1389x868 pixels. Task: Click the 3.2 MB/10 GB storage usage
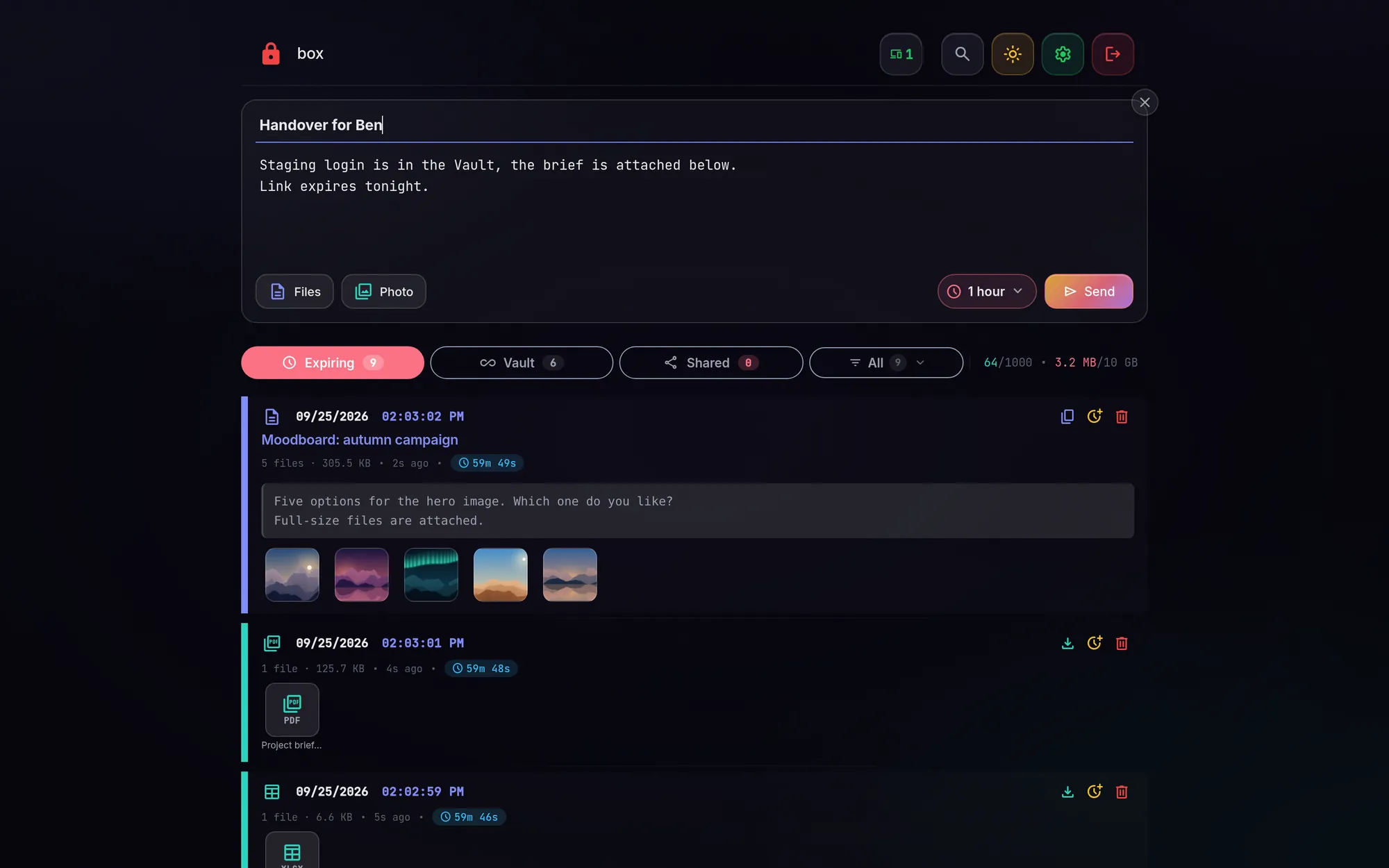click(1096, 362)
